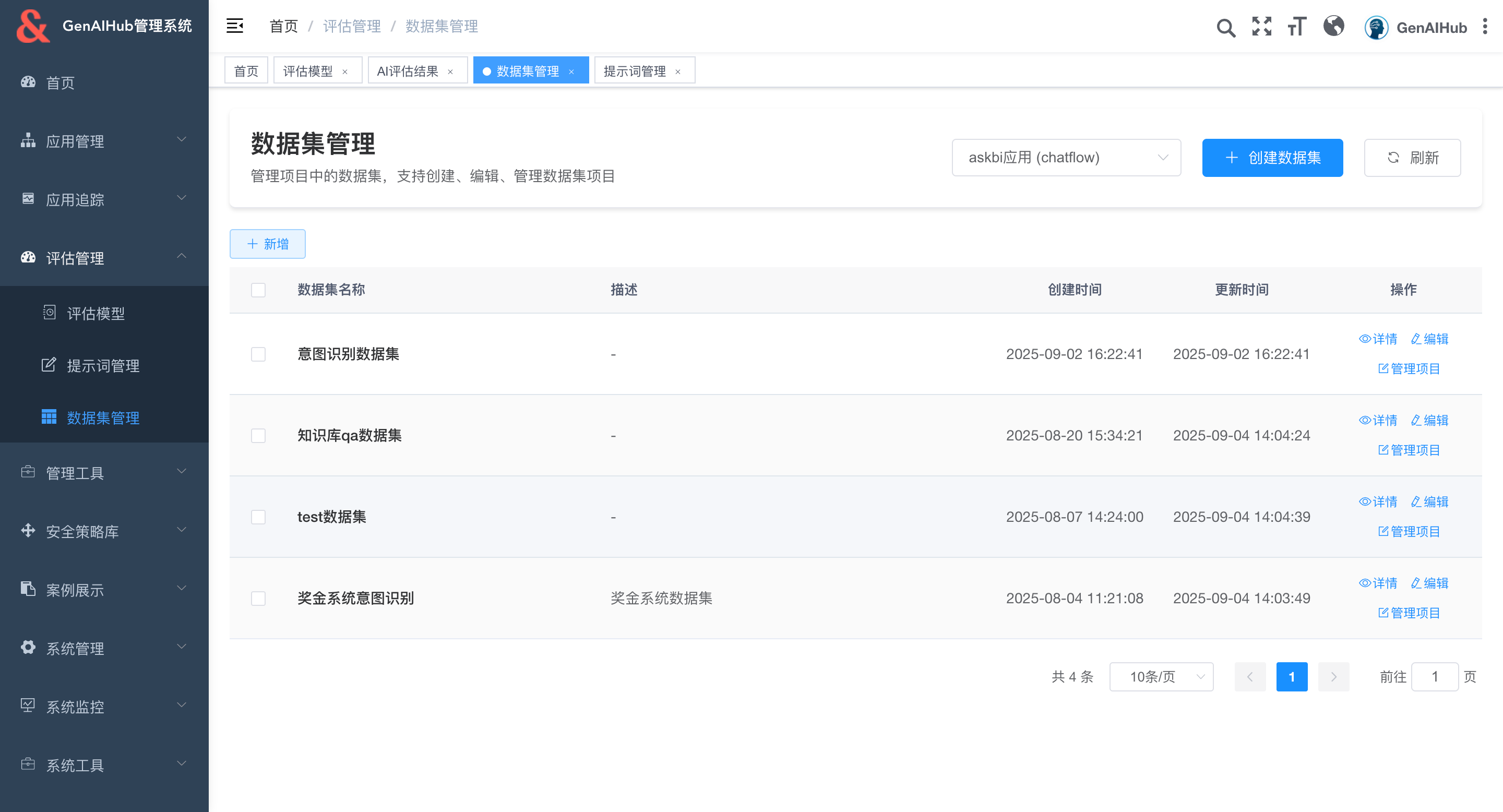Screen dimensions: 1503x812
Task: Toggle fullscreen with the expand icon
Action: 1261,27
